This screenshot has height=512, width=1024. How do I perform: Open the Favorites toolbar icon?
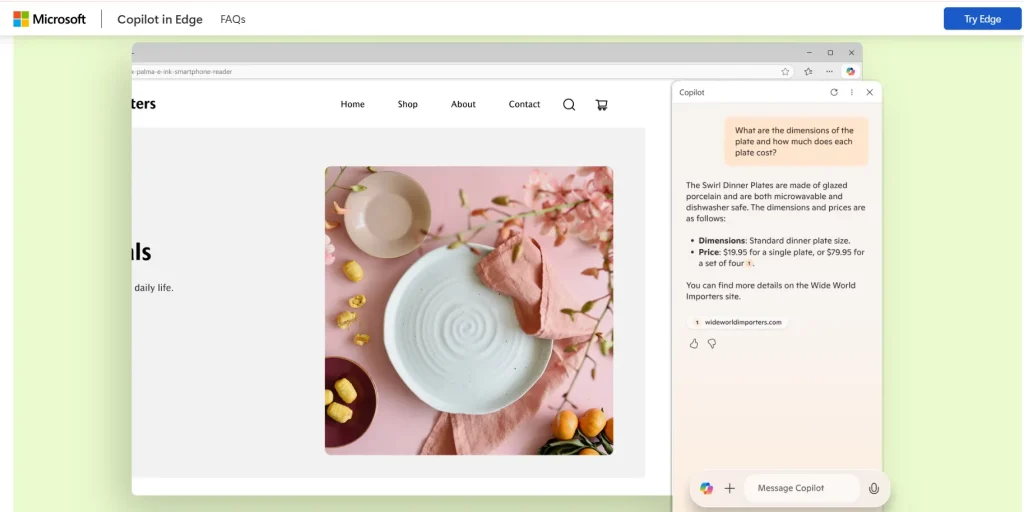click(808, 72)
